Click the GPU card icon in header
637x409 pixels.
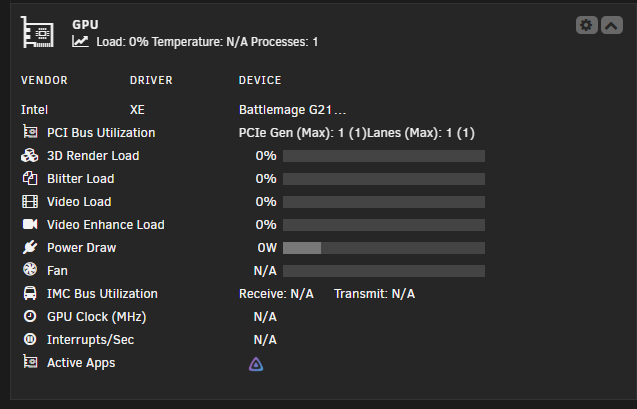pos(37,32)
